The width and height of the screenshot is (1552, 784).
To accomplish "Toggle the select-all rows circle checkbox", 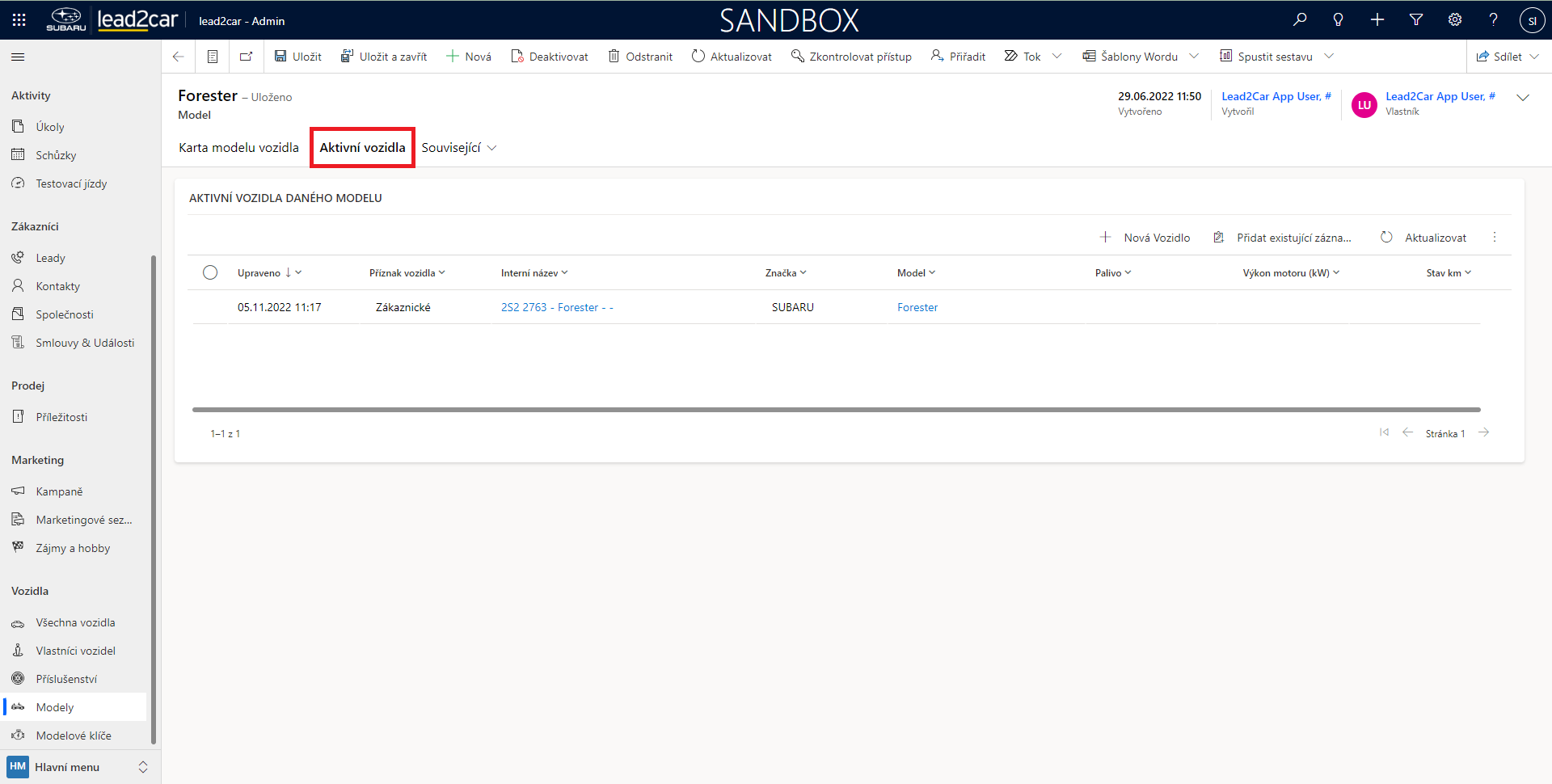I will (x=210, y=273).
